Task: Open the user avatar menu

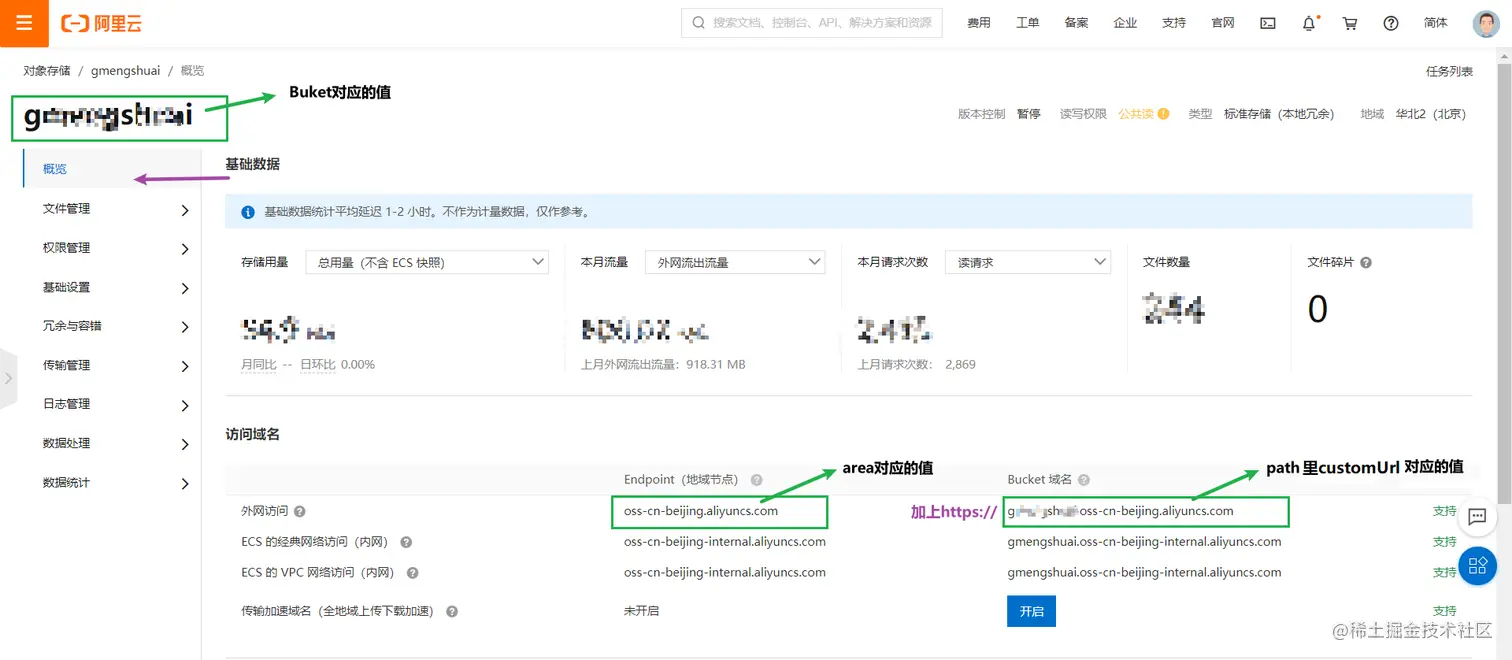Action: pos(1486,23)
